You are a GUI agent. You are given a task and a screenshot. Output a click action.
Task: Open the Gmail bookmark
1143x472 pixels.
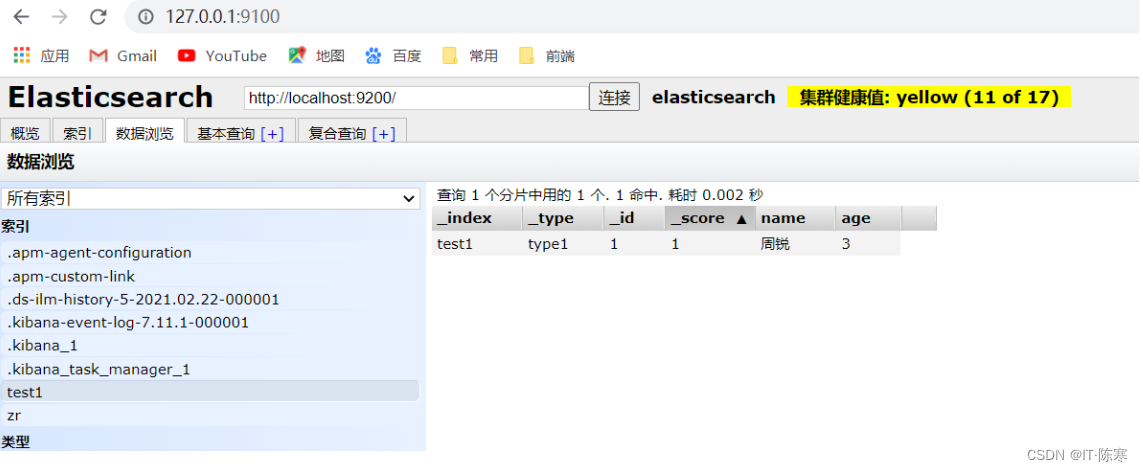coord(122,55)
